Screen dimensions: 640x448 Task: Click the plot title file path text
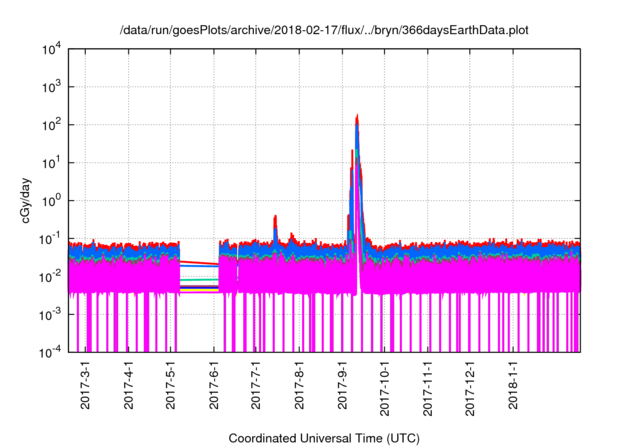click(324, 30)
